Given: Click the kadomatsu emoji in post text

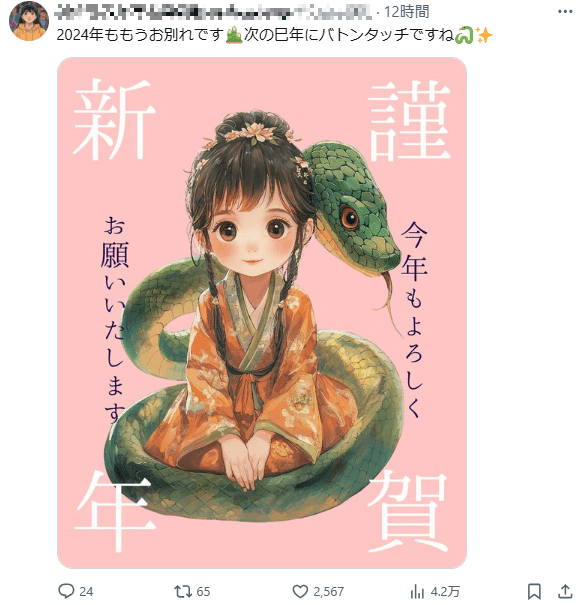Looking at the screenshot, I should tap(234, 35).
